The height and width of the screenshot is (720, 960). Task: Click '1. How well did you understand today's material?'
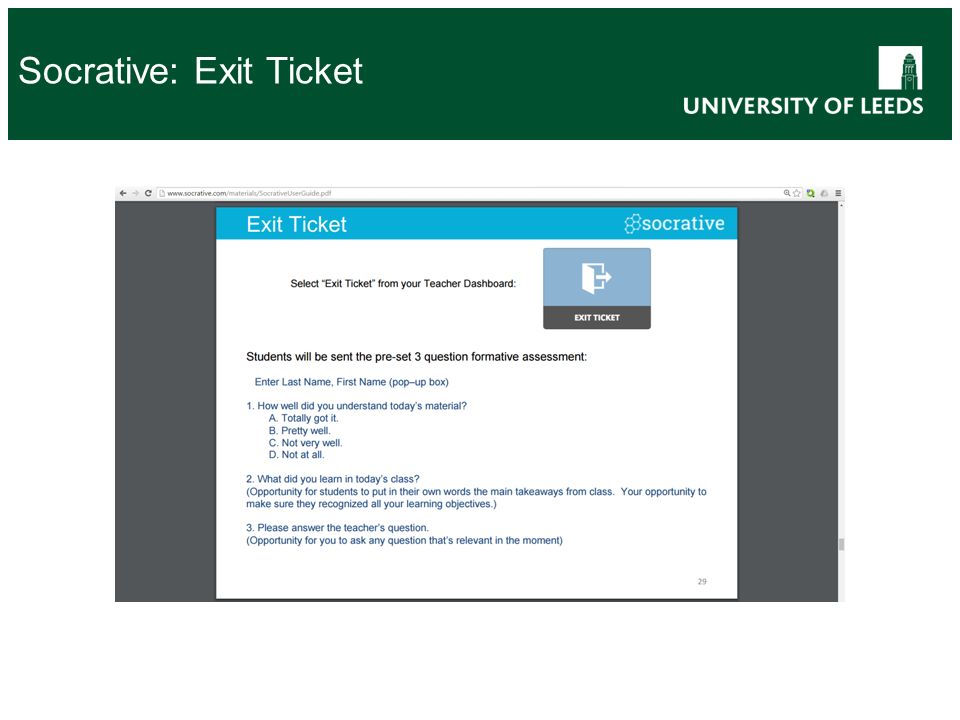(x=356, y=406)
